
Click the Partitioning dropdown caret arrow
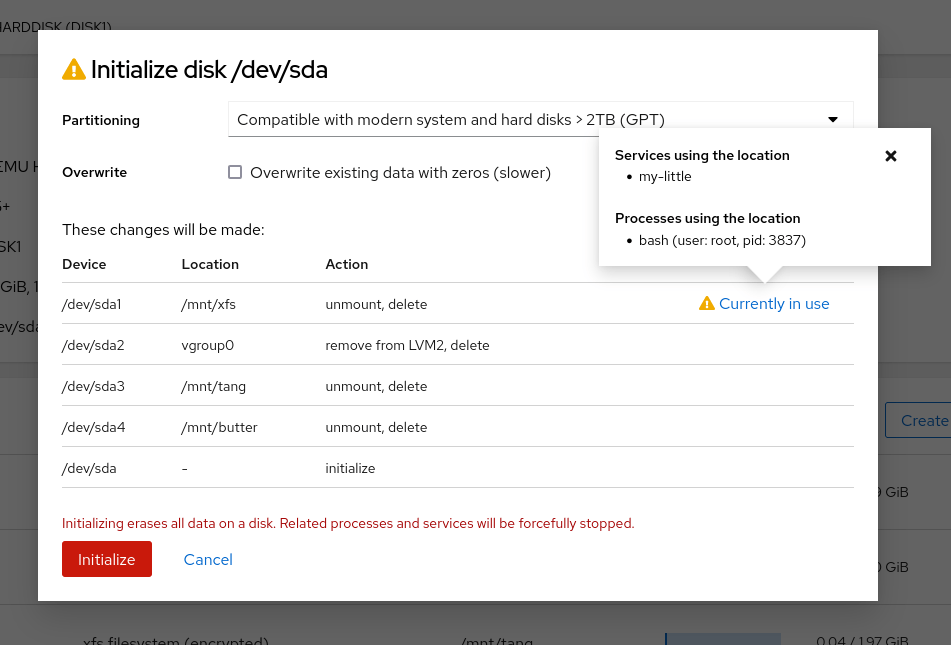pos(832,120)
